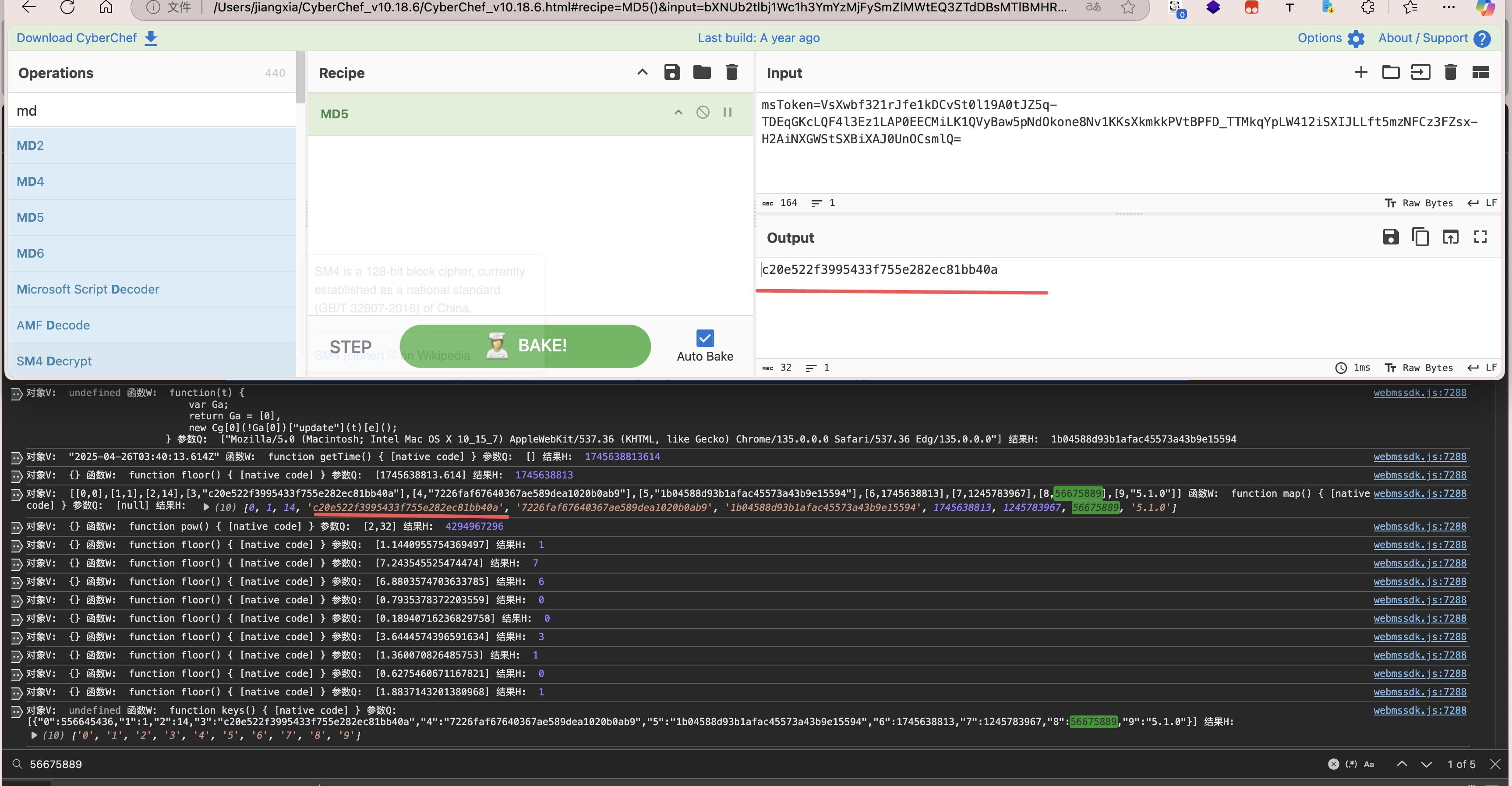The image size is (1512, 786).
Task: Select AMF Decode operation
Action: [152, 325]
